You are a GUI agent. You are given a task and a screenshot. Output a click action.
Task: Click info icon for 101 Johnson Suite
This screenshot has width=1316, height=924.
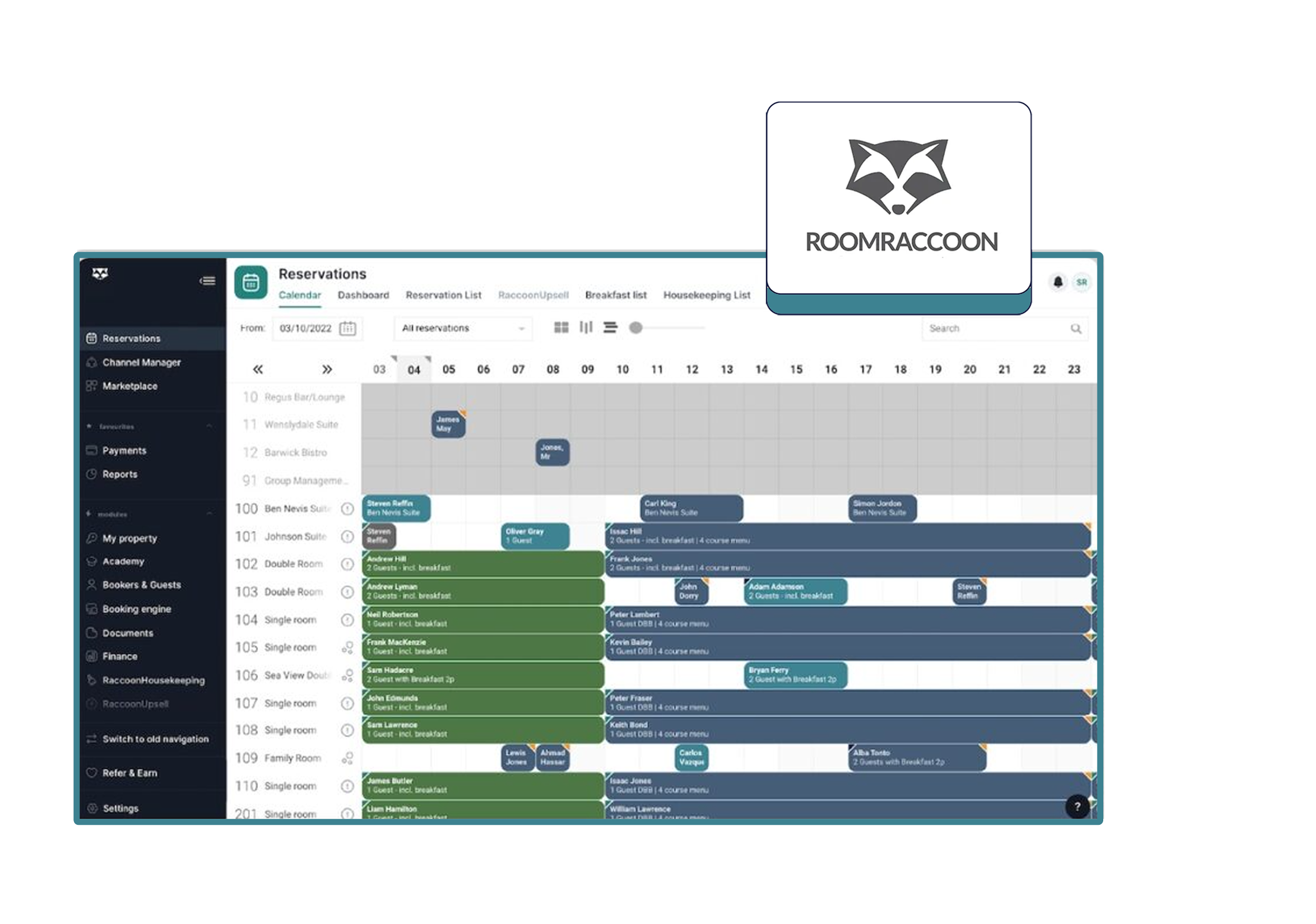(348, 537)
